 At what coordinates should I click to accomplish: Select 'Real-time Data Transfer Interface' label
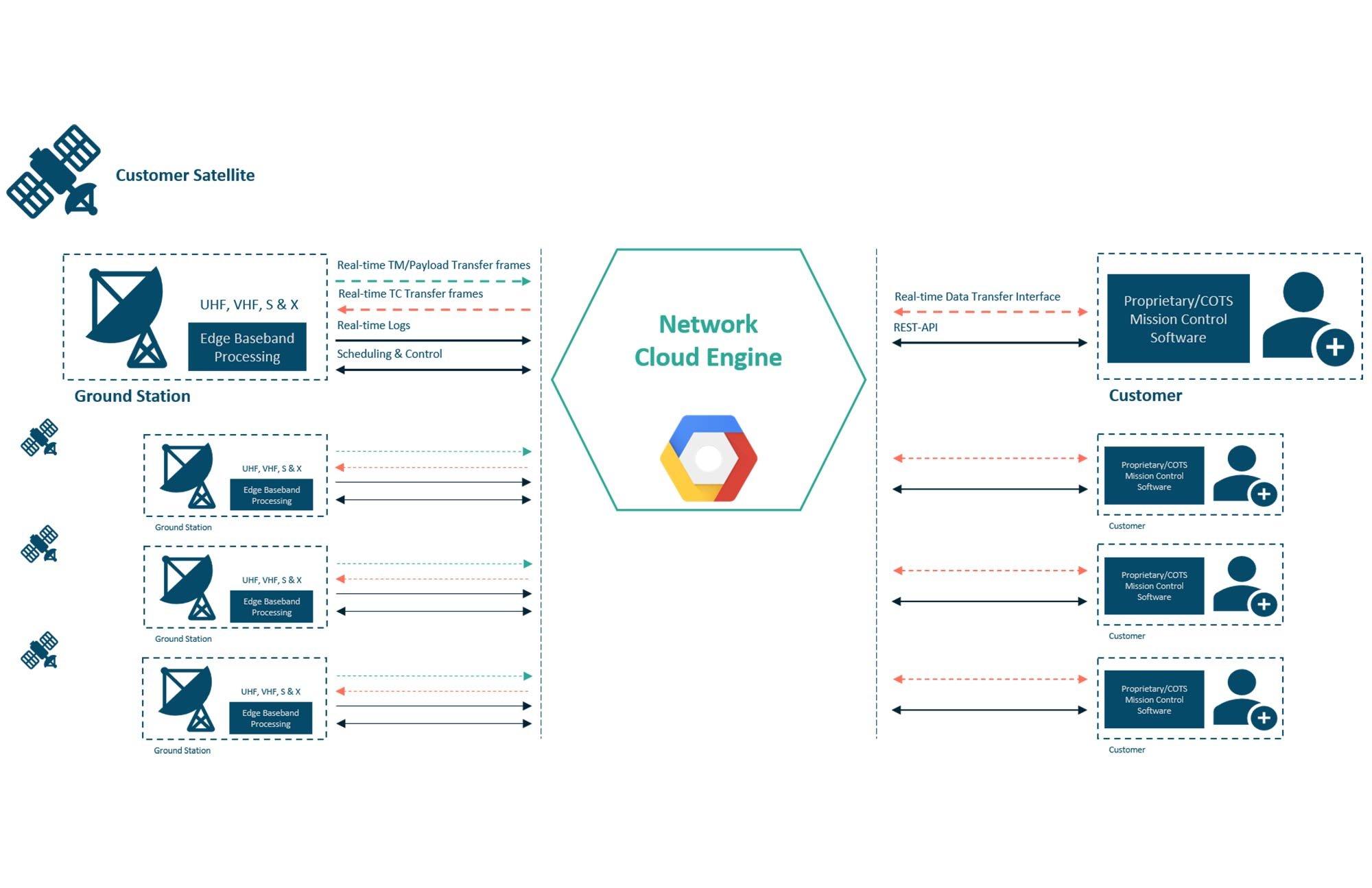[x=977, y=296]
